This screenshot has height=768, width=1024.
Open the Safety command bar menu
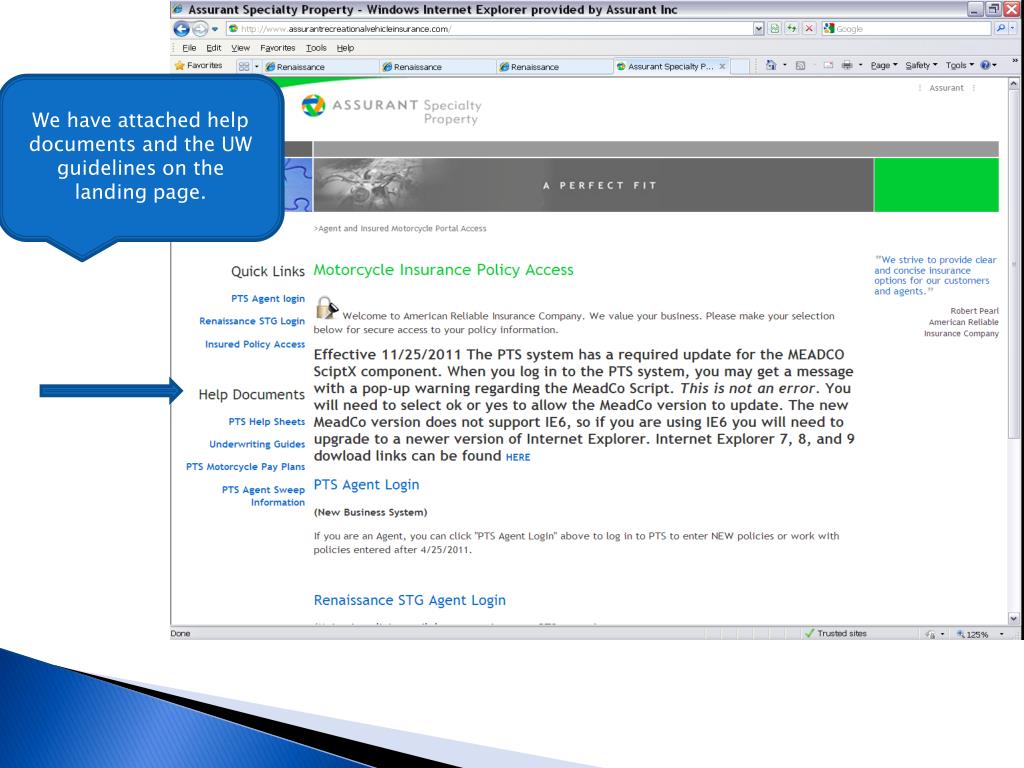[x=921, y=65]
